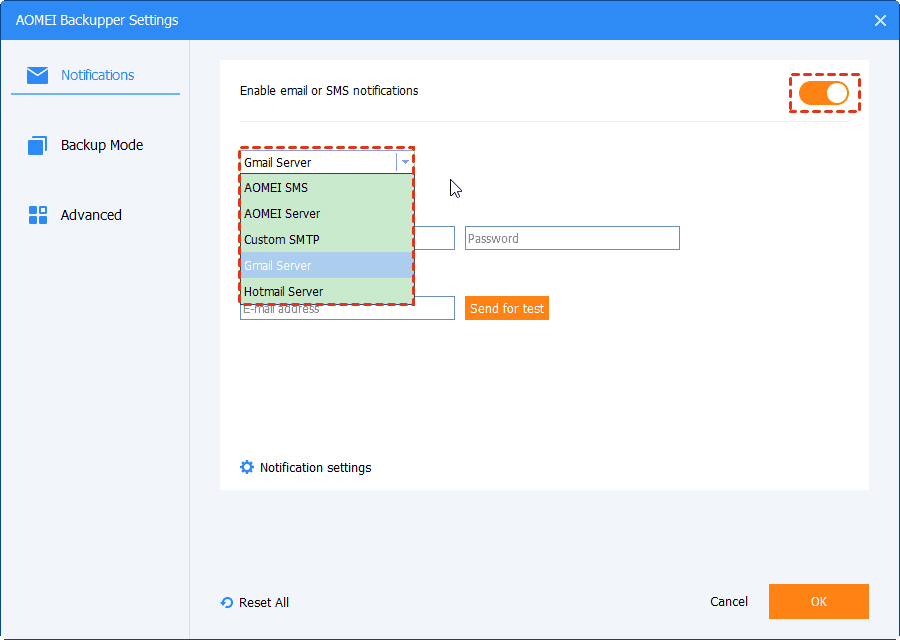Viewport: 900px width, 640px height.
Task: Click the Backup Mode stacked squares icon
Action: (38, 145)
